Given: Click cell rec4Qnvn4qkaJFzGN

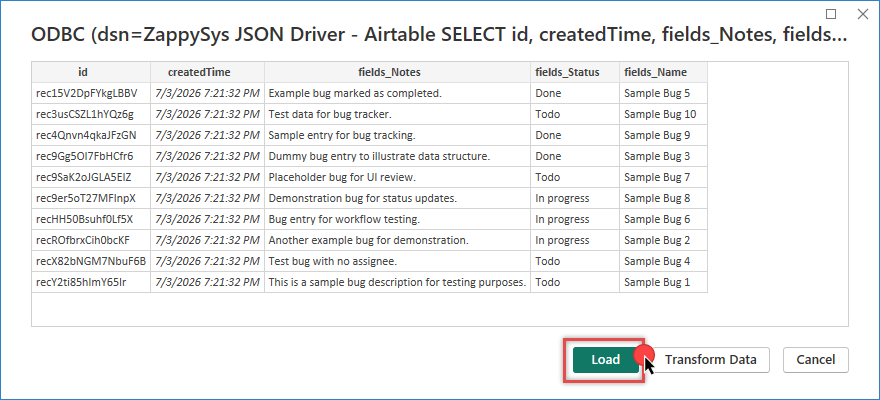Looking at the screenshot, I should click(x=91, y=135).
